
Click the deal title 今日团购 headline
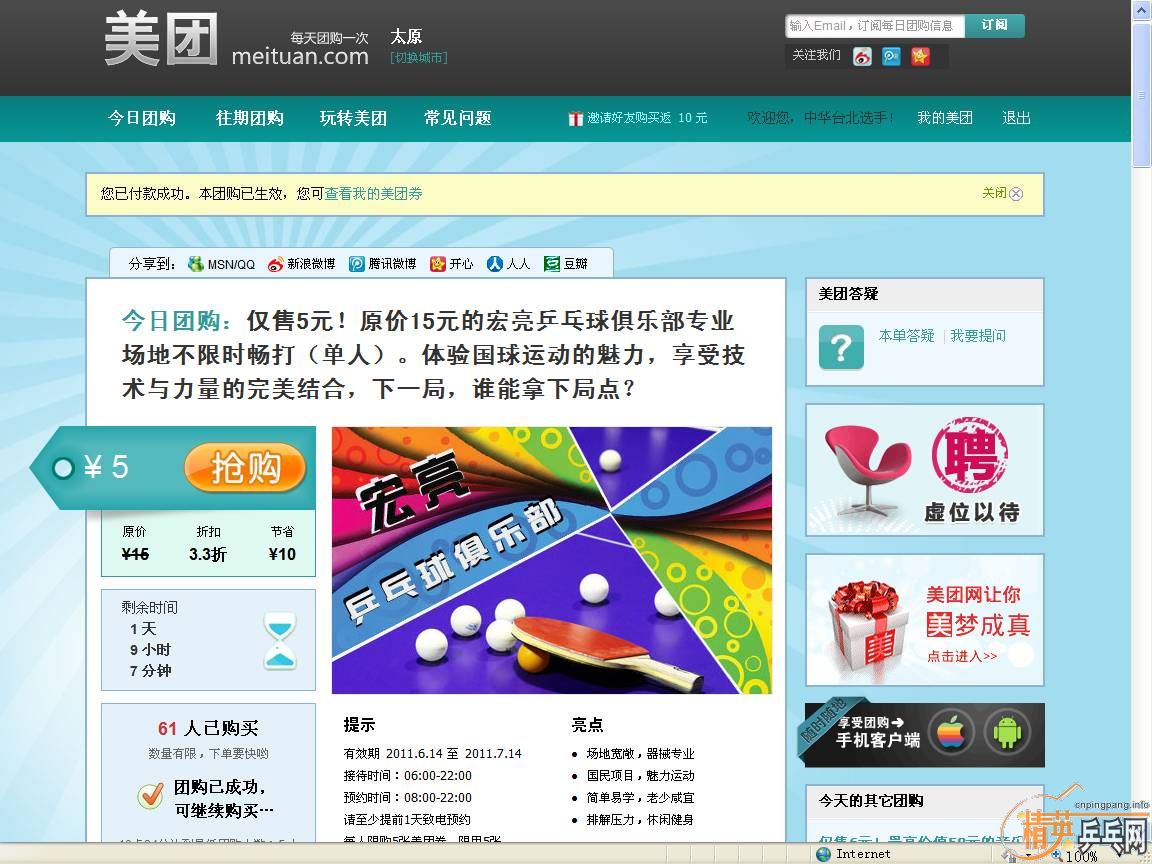pos(433,356)
